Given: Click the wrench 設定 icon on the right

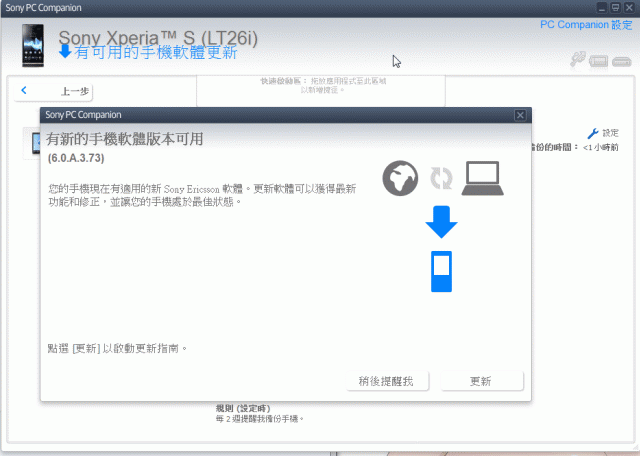Looking at the screenshot, I should (593, 133).
